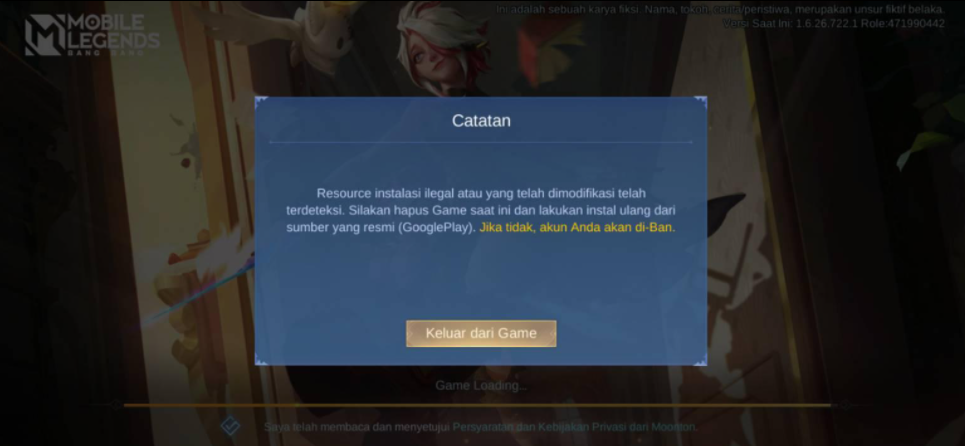This screenshot has width=965, height=446.
Task: Click the game loading progress bar
Action: (x=480, y=405)
